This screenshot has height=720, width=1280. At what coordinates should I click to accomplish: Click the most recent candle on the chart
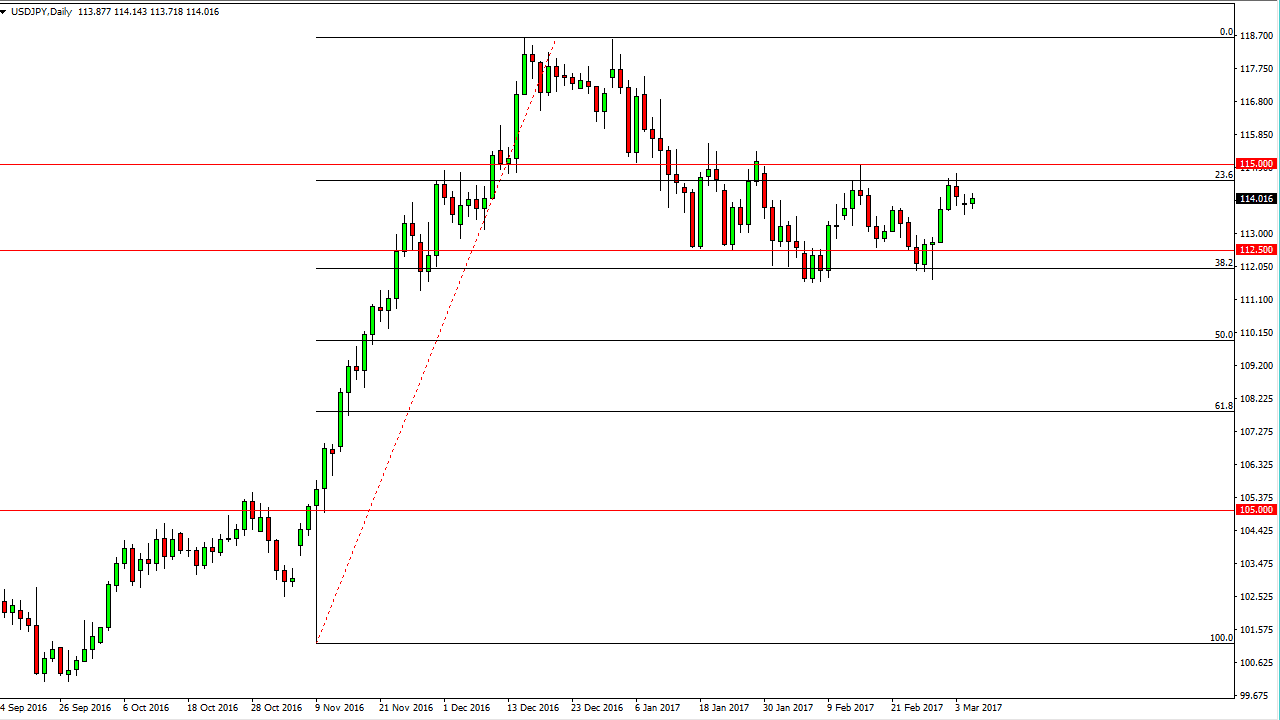(x=972, y=200)
